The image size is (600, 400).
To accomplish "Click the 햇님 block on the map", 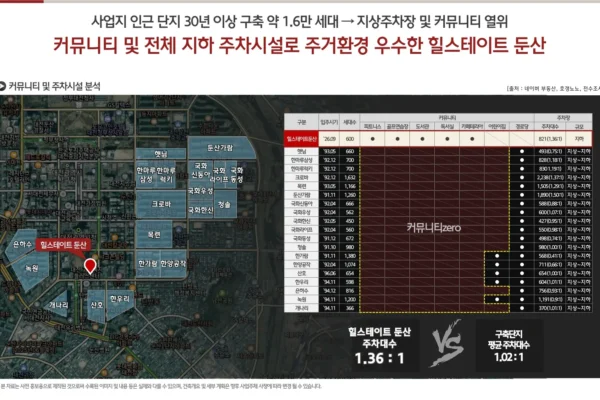I will pos(161,154).
